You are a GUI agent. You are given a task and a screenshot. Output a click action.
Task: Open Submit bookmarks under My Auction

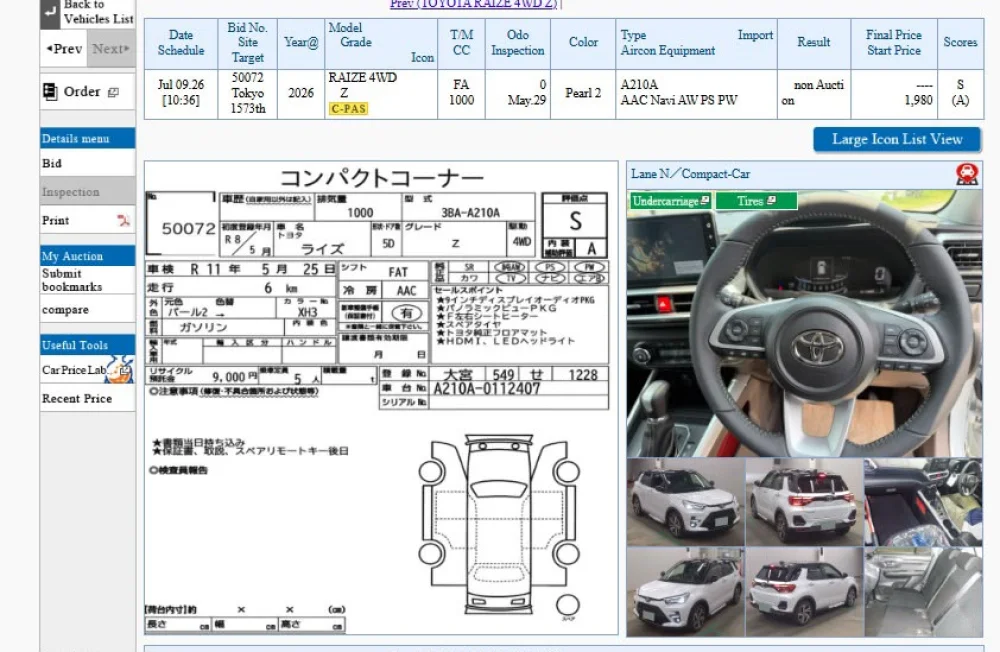pyautogui.click(x=87, y=280)
